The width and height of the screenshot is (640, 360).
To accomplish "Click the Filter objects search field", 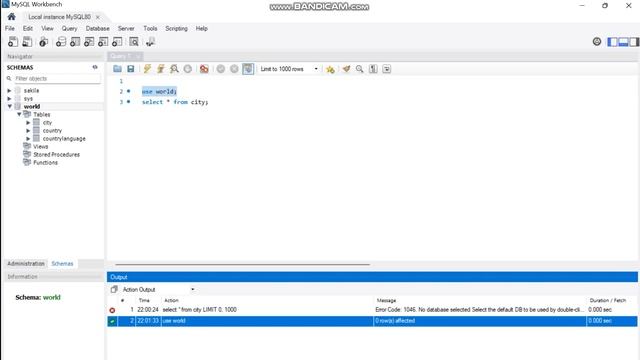I will (57, 78).
